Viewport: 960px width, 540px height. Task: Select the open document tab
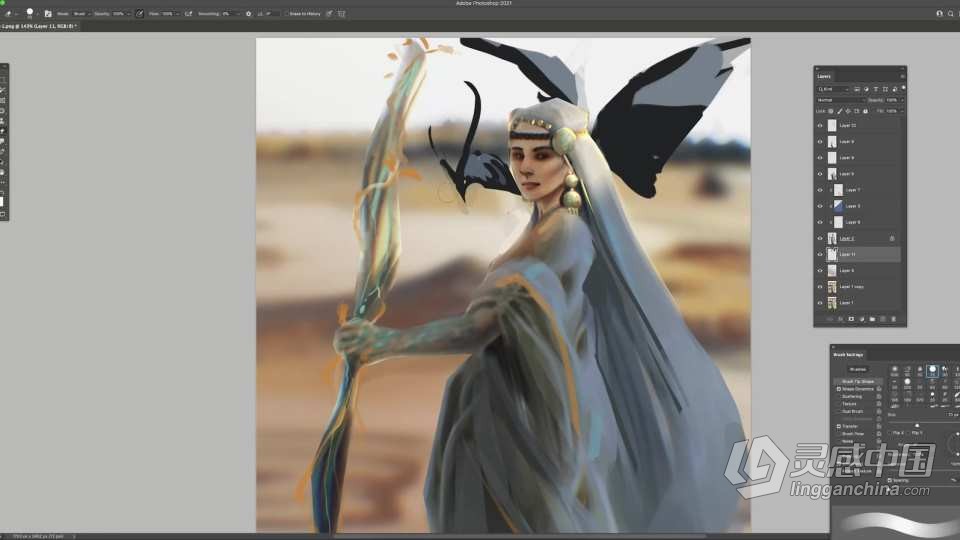click(x=39, y=26)
